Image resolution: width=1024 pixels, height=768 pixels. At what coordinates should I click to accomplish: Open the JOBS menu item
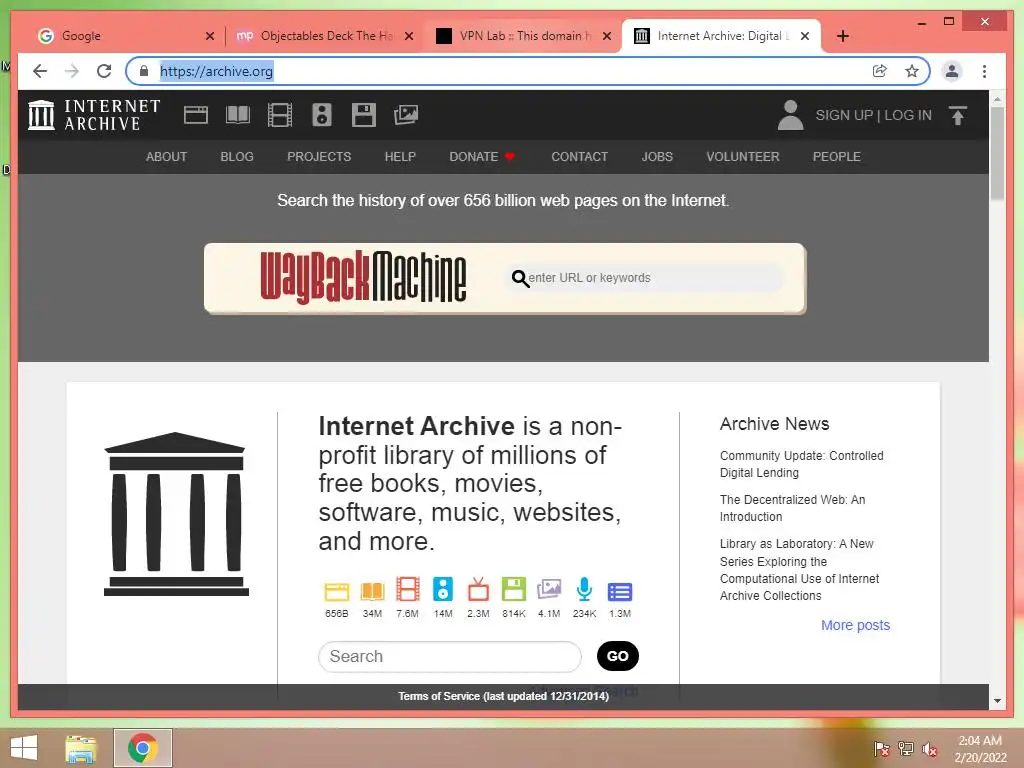coord(657,157)
